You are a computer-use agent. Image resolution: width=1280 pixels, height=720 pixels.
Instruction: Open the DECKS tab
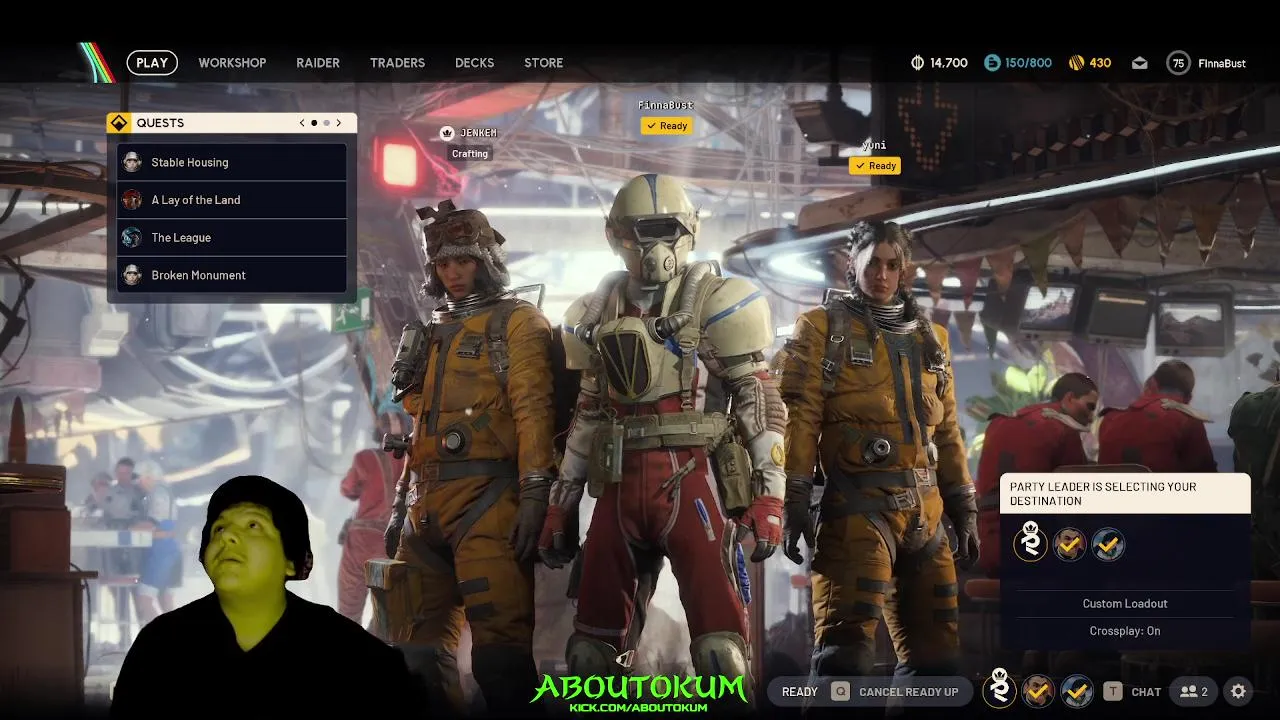pos(474,62)
